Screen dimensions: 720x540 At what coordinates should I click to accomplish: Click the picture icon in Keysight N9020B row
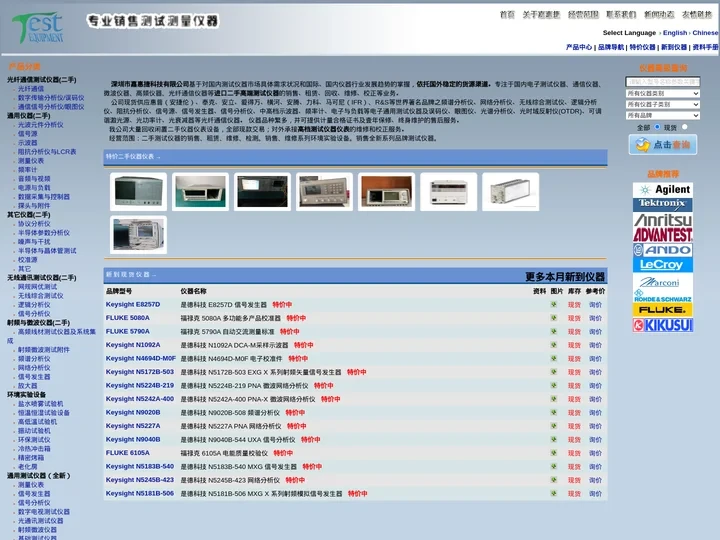point(554,412)
